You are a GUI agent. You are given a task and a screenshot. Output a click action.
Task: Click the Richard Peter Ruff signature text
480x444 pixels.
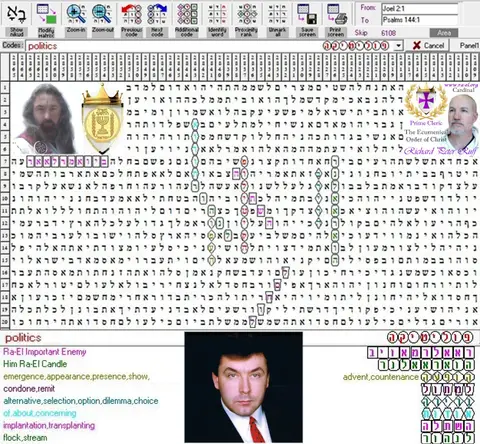coord(440,151)
